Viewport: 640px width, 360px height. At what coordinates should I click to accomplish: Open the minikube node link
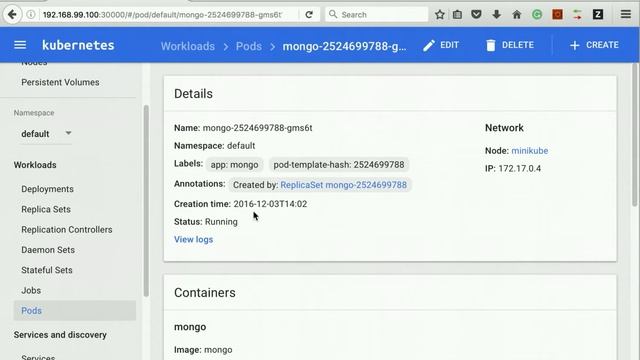click(x=529, y=151)
